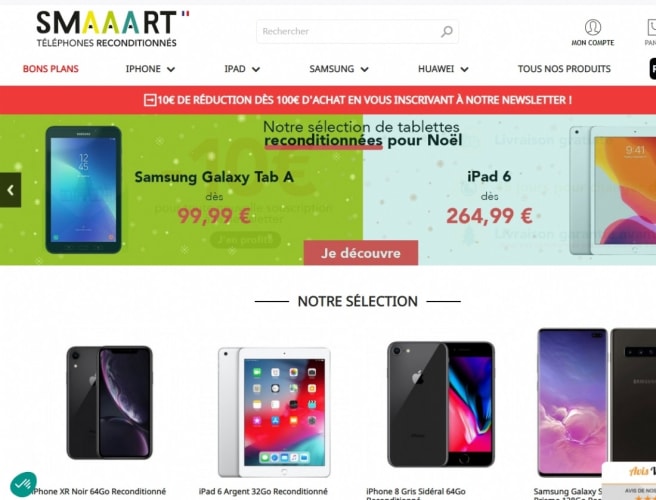Click the search magnifier icon
656x500 pixels.
click(x=447, y=31)
